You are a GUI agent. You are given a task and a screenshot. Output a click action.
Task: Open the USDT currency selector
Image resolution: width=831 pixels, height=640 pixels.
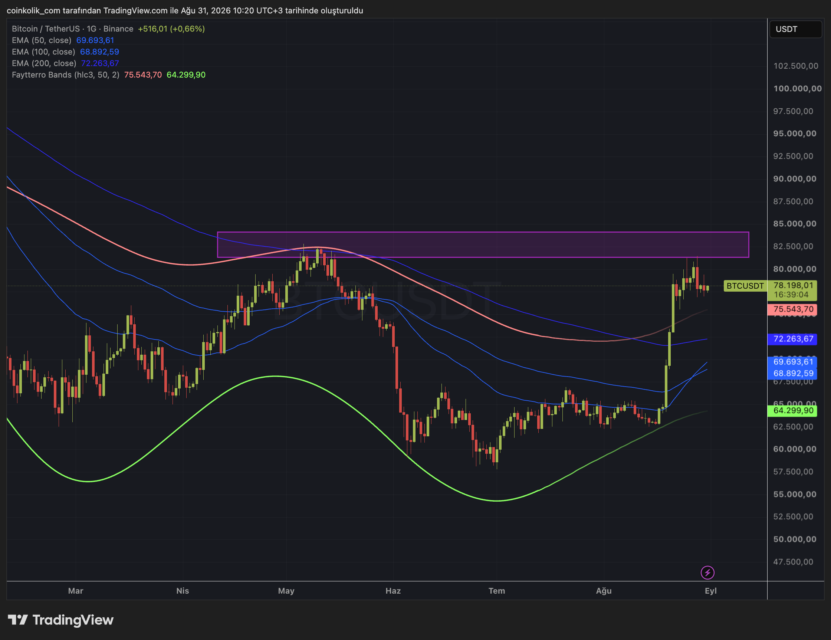click(x=795, y=29)
